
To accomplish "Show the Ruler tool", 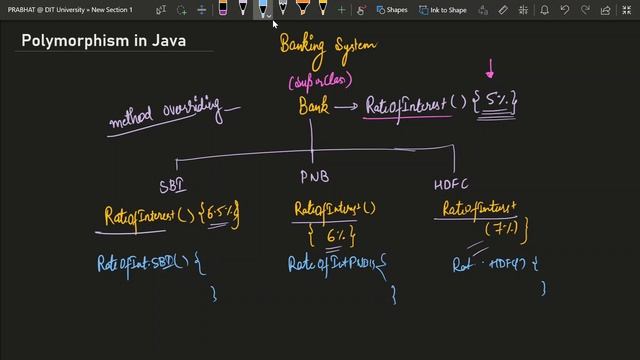I will (503, 10).
